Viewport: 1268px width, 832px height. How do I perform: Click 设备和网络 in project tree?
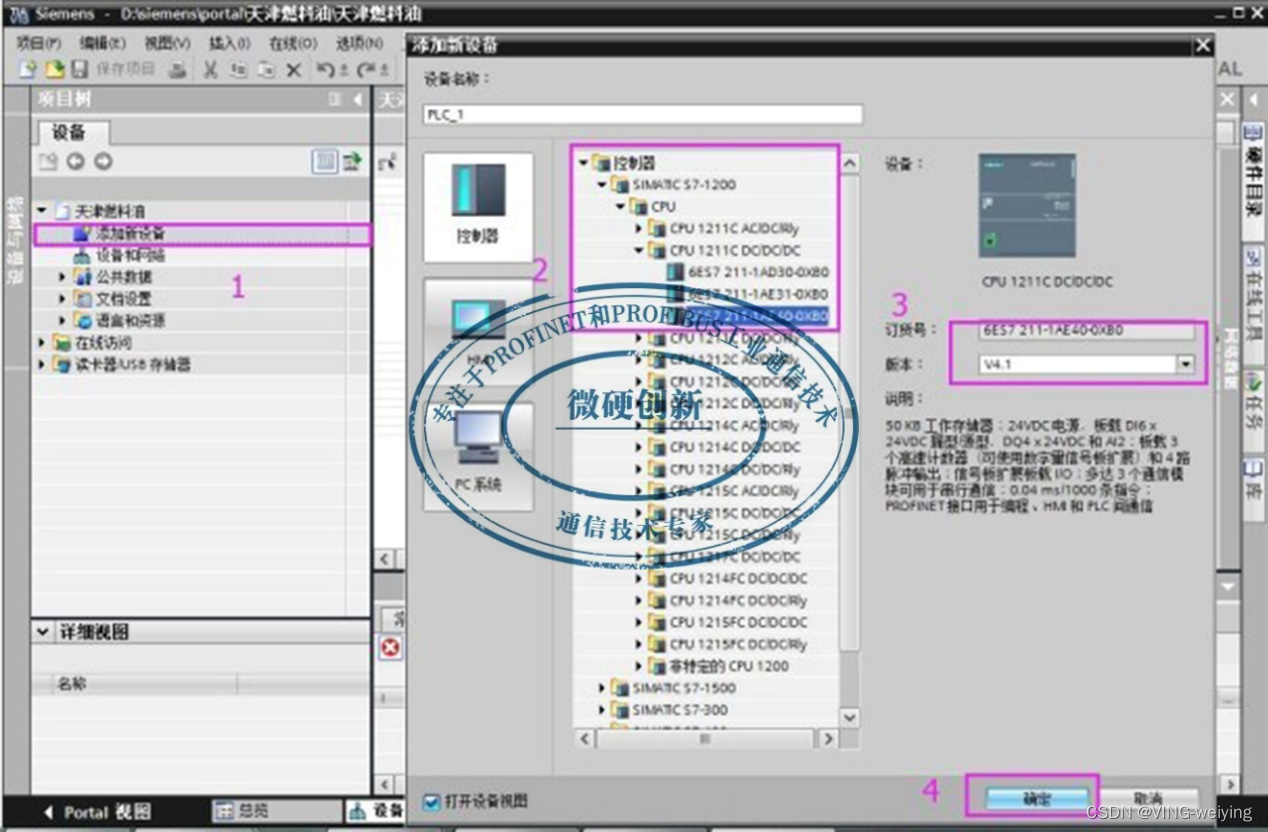(131, 256)
